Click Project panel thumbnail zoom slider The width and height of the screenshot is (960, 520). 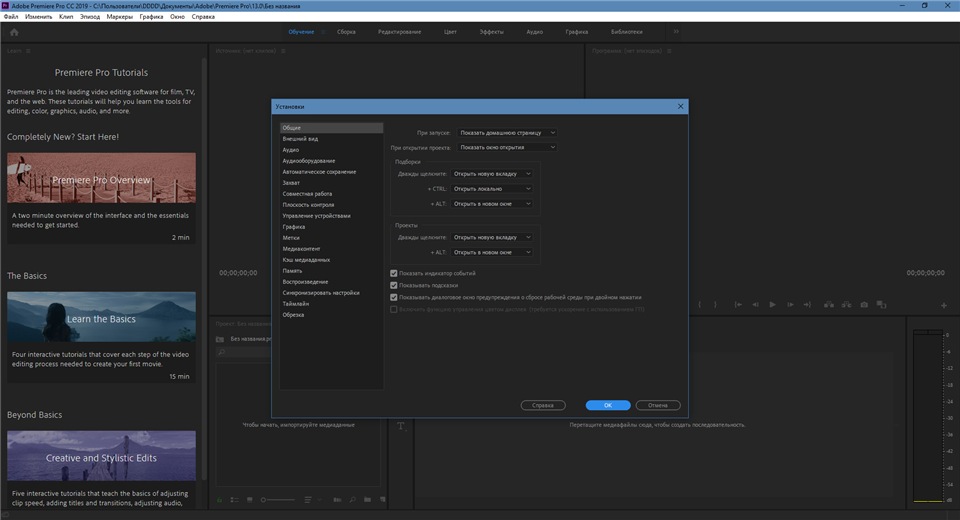pos(277,500)
